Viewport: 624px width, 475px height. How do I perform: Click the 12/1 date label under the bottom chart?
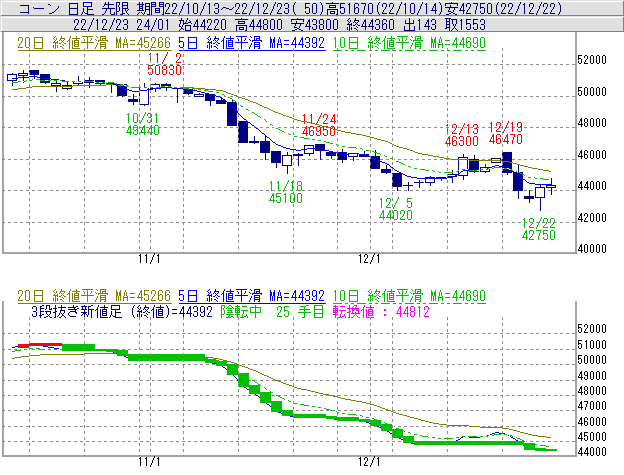click(369, 462)
